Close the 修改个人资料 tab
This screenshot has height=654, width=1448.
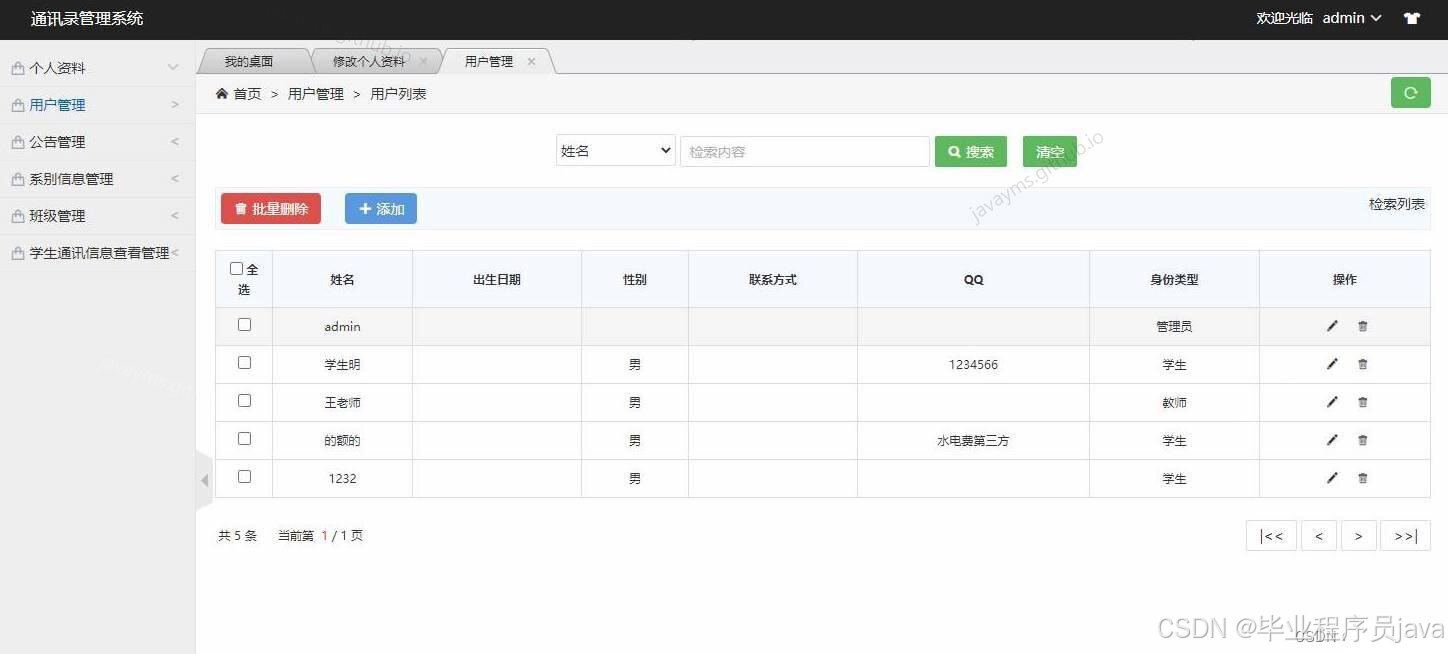coord(423,61)
